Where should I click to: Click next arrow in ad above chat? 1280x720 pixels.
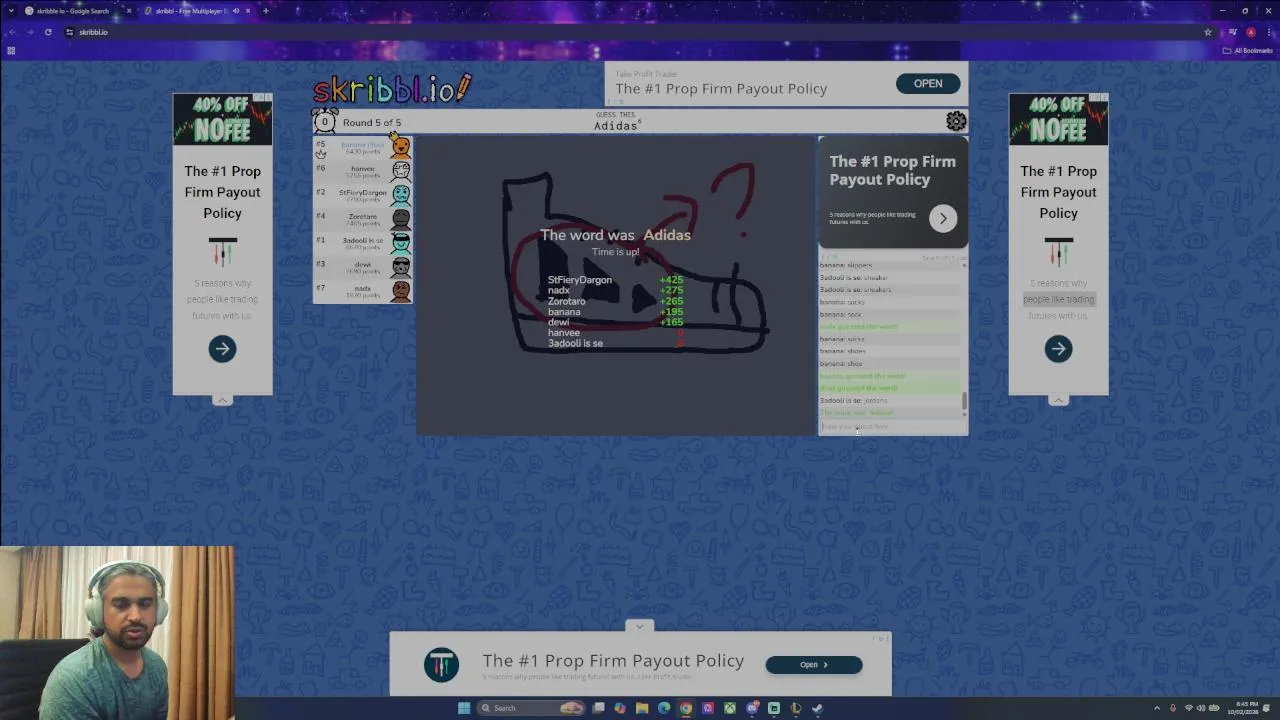(x=942, y=218)
